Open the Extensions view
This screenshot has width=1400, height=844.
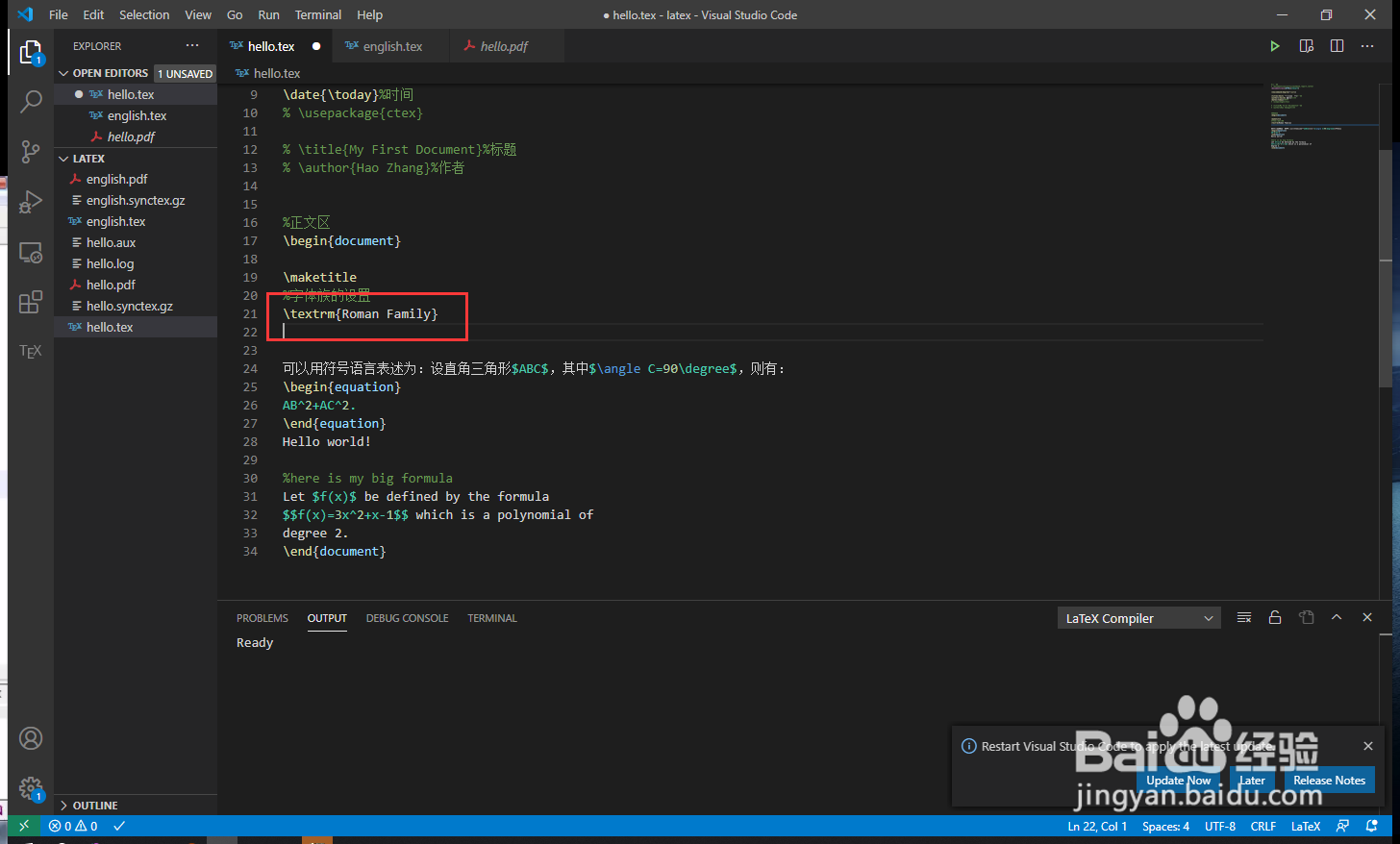coord(31,302)
